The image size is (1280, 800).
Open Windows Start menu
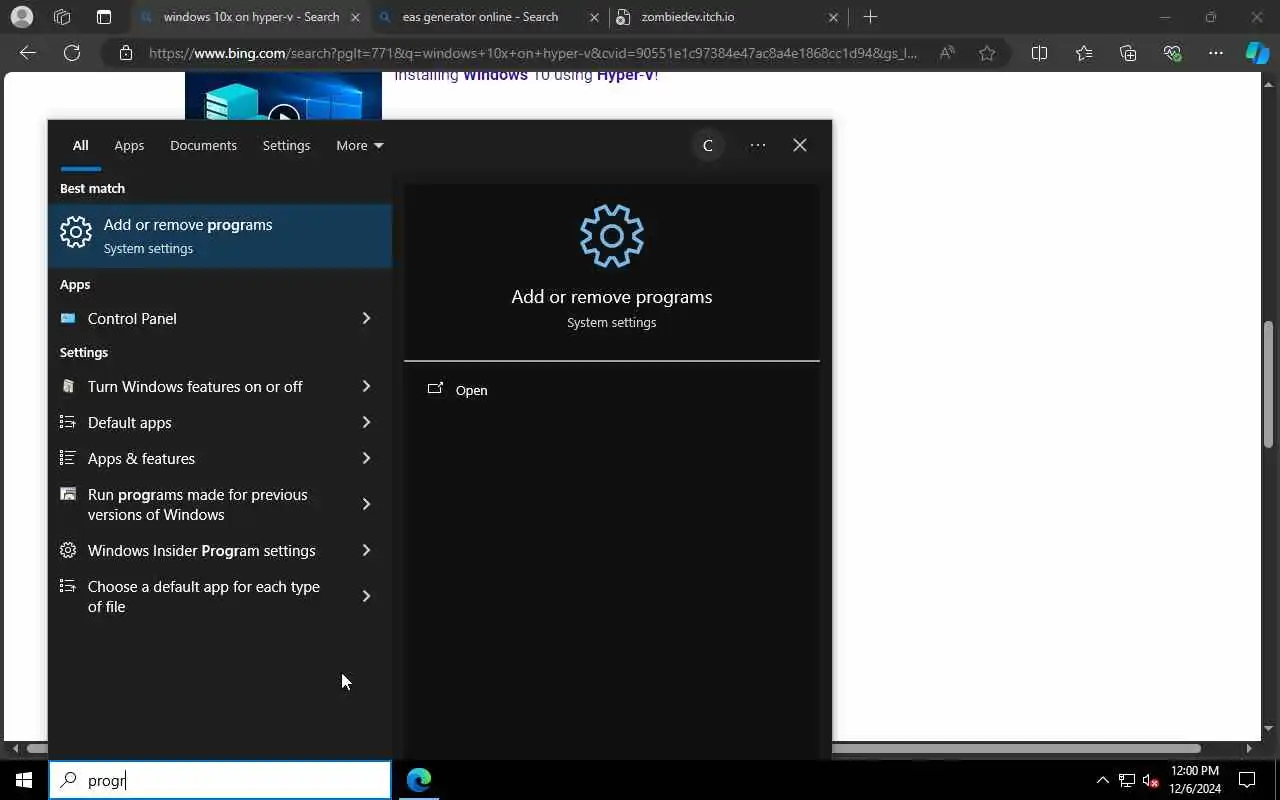pos(24,780)
